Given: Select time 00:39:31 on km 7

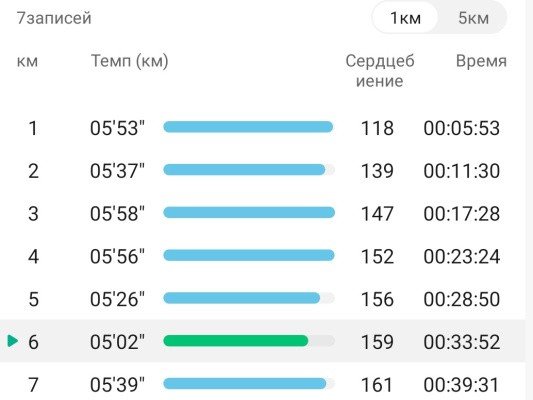Looking at the screenshot, I should pyautogui.click(x=462, y=385).
